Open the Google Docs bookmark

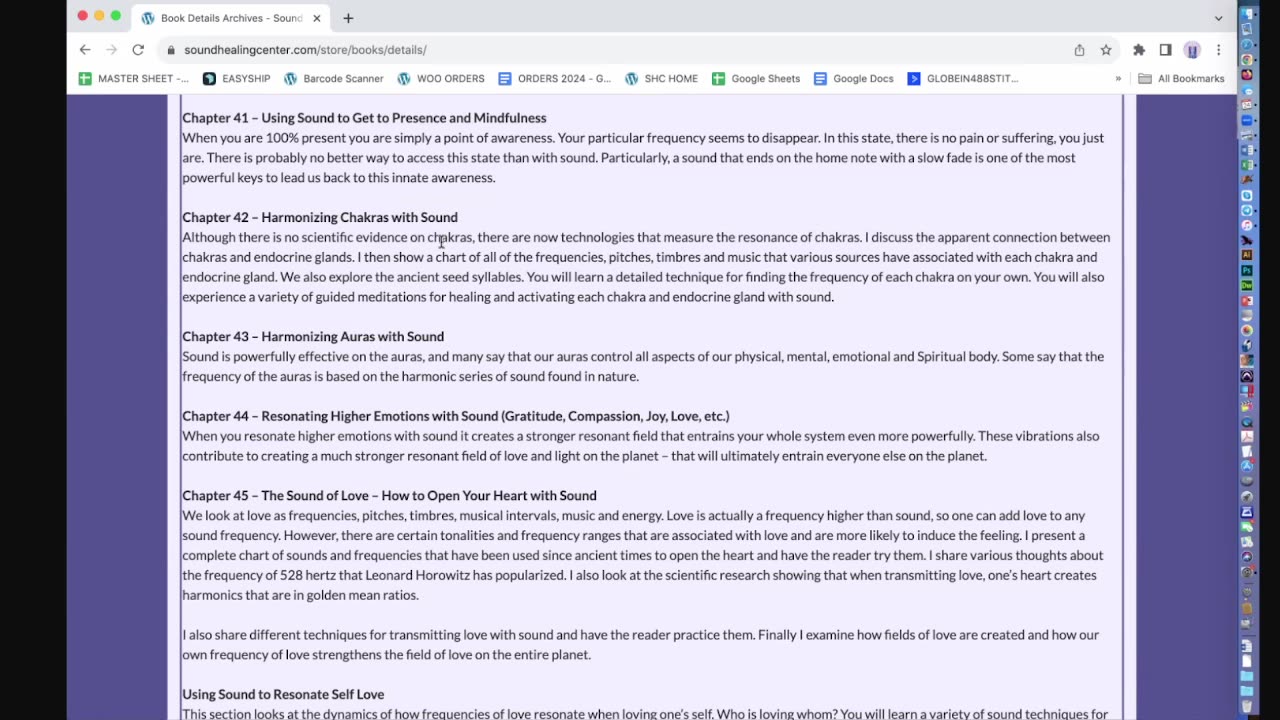point(854,79)
